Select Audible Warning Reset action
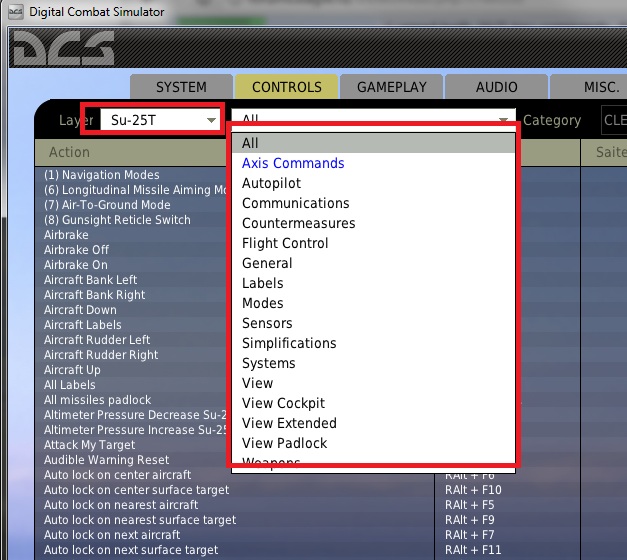This screenshot has width=627, height=560. [x=106, y=460]
